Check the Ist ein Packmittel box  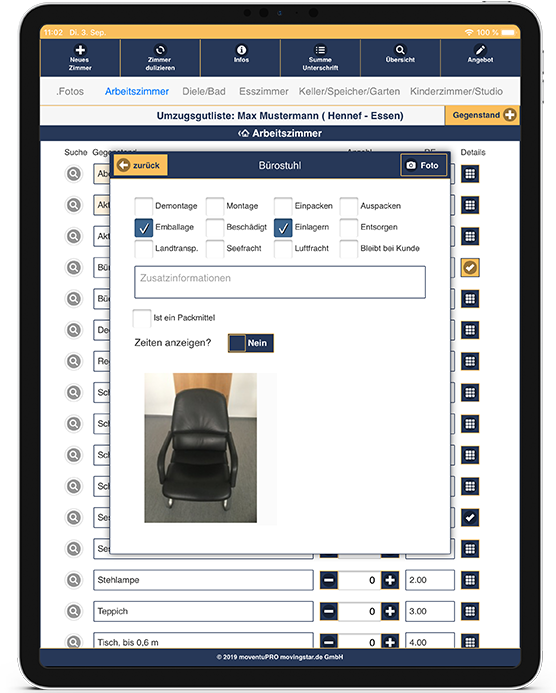pos(142,318)
